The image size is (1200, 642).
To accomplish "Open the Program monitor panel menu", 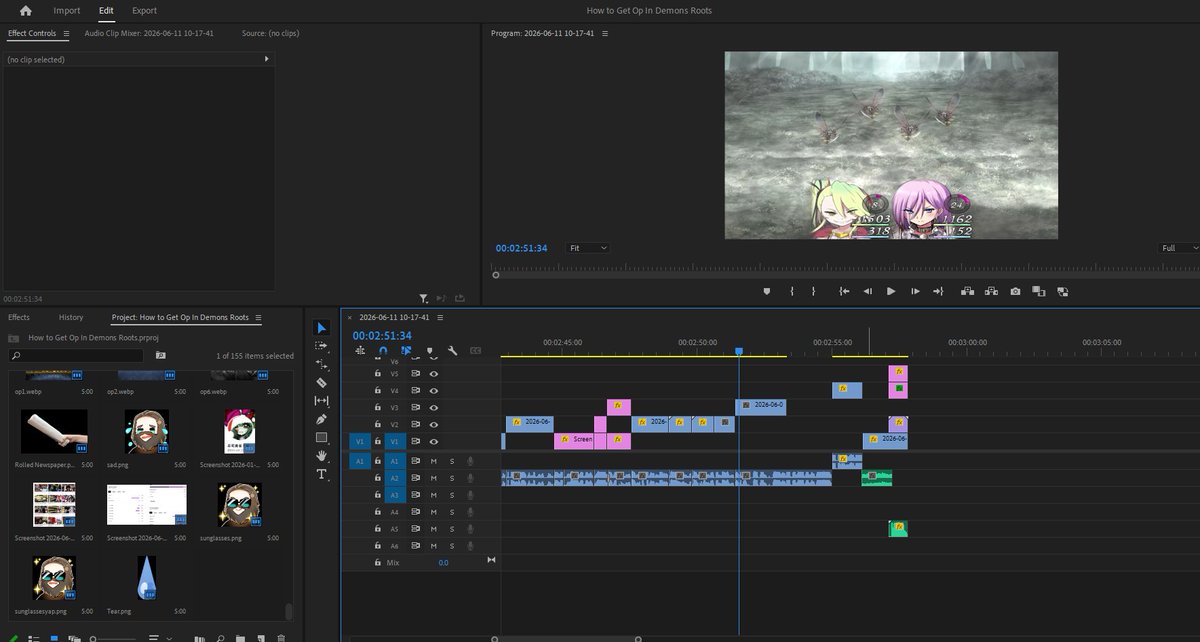I will coord(604,33).
